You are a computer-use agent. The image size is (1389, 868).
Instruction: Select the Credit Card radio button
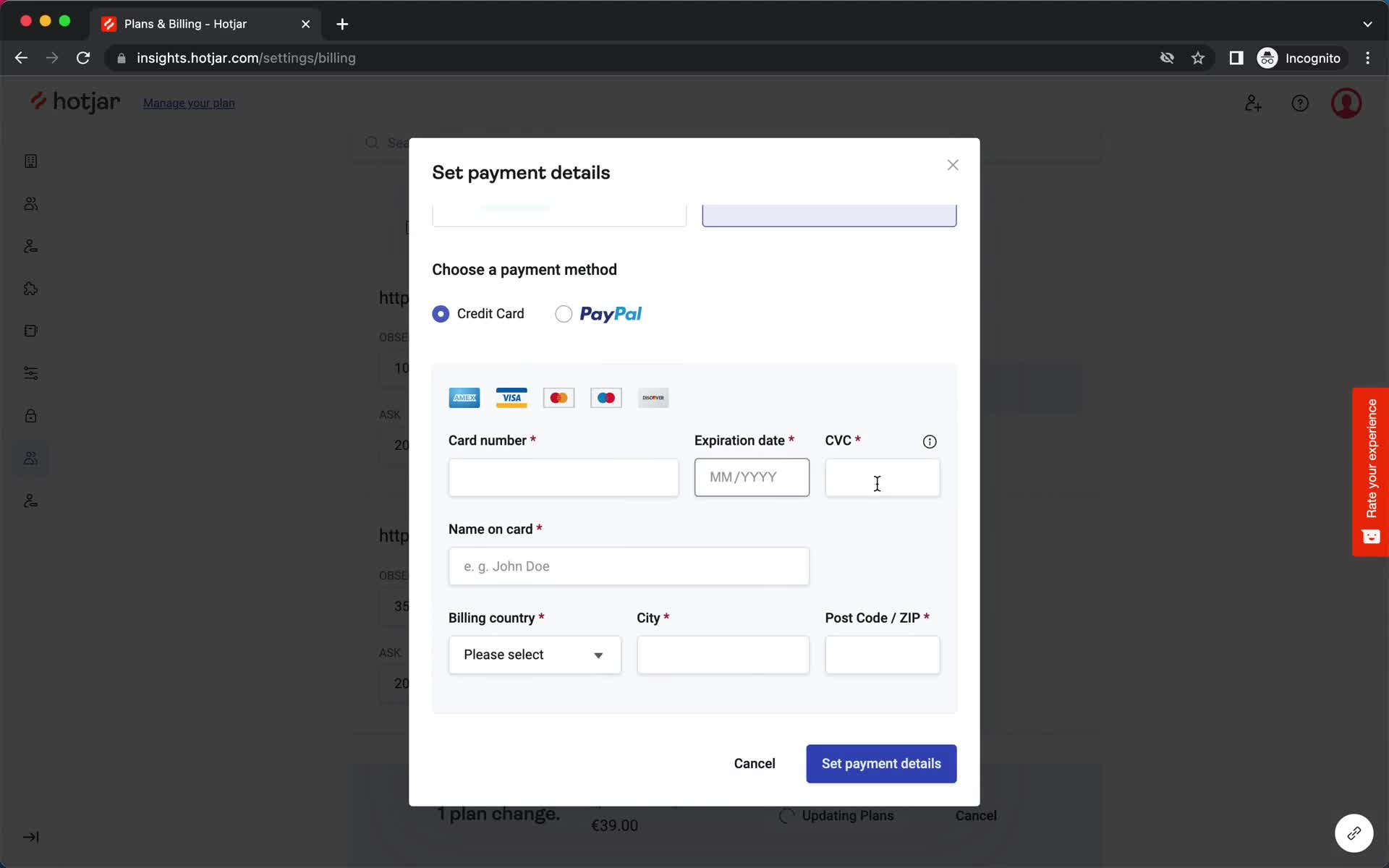pyautogui.click(x=440, y=313)
